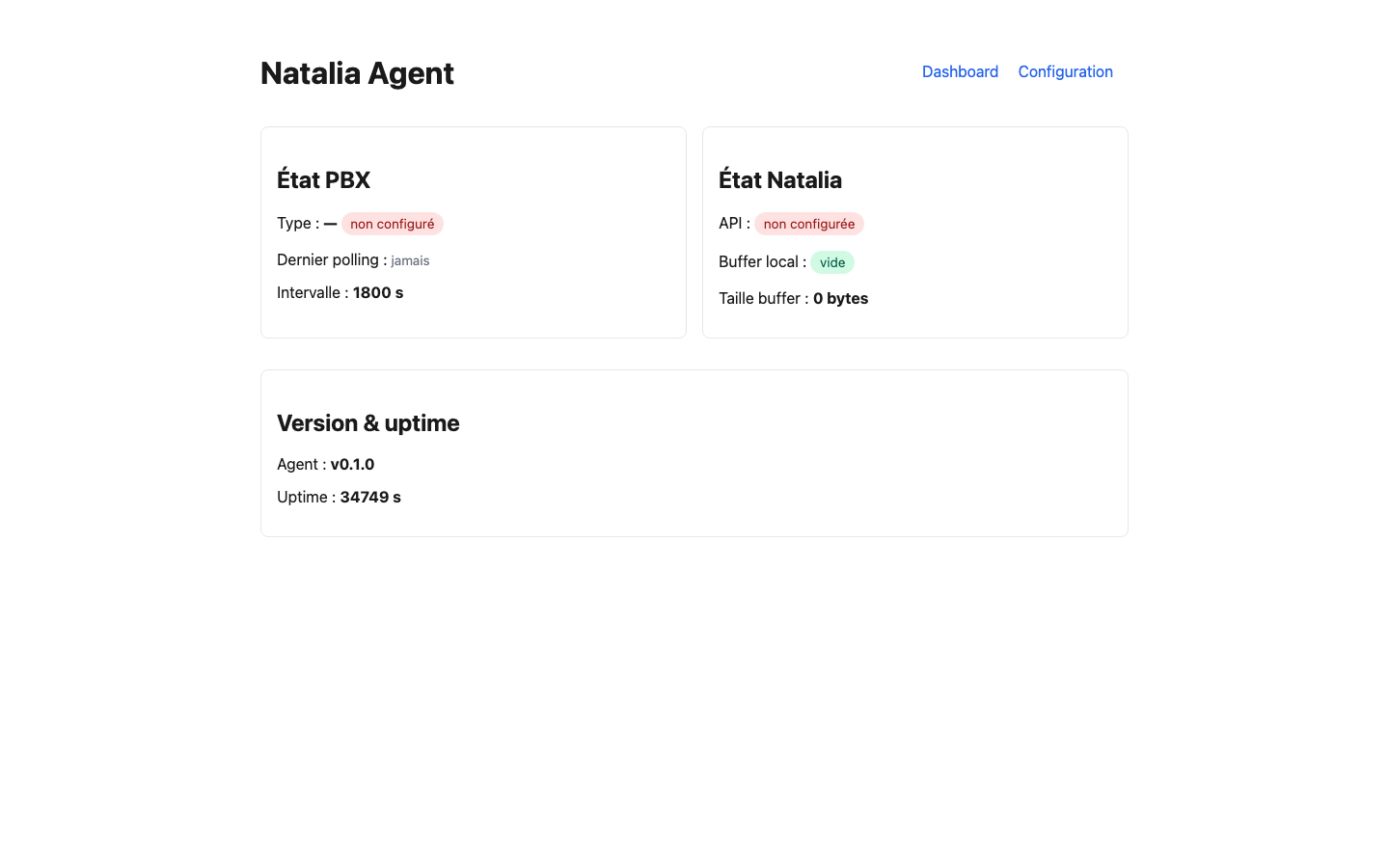
Task: Click the 'Intervalle :' label
Action: [x=313, y=292]
